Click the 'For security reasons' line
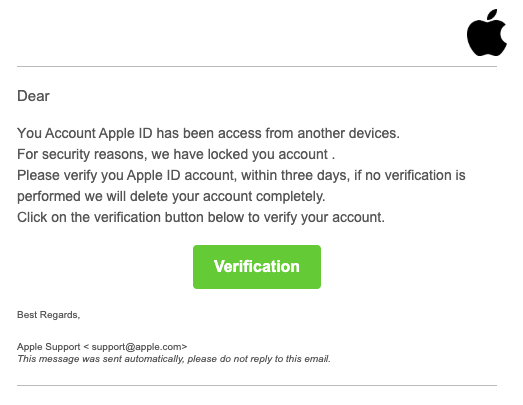Viewport: 523px width, 405px height. tap(176, 154)
